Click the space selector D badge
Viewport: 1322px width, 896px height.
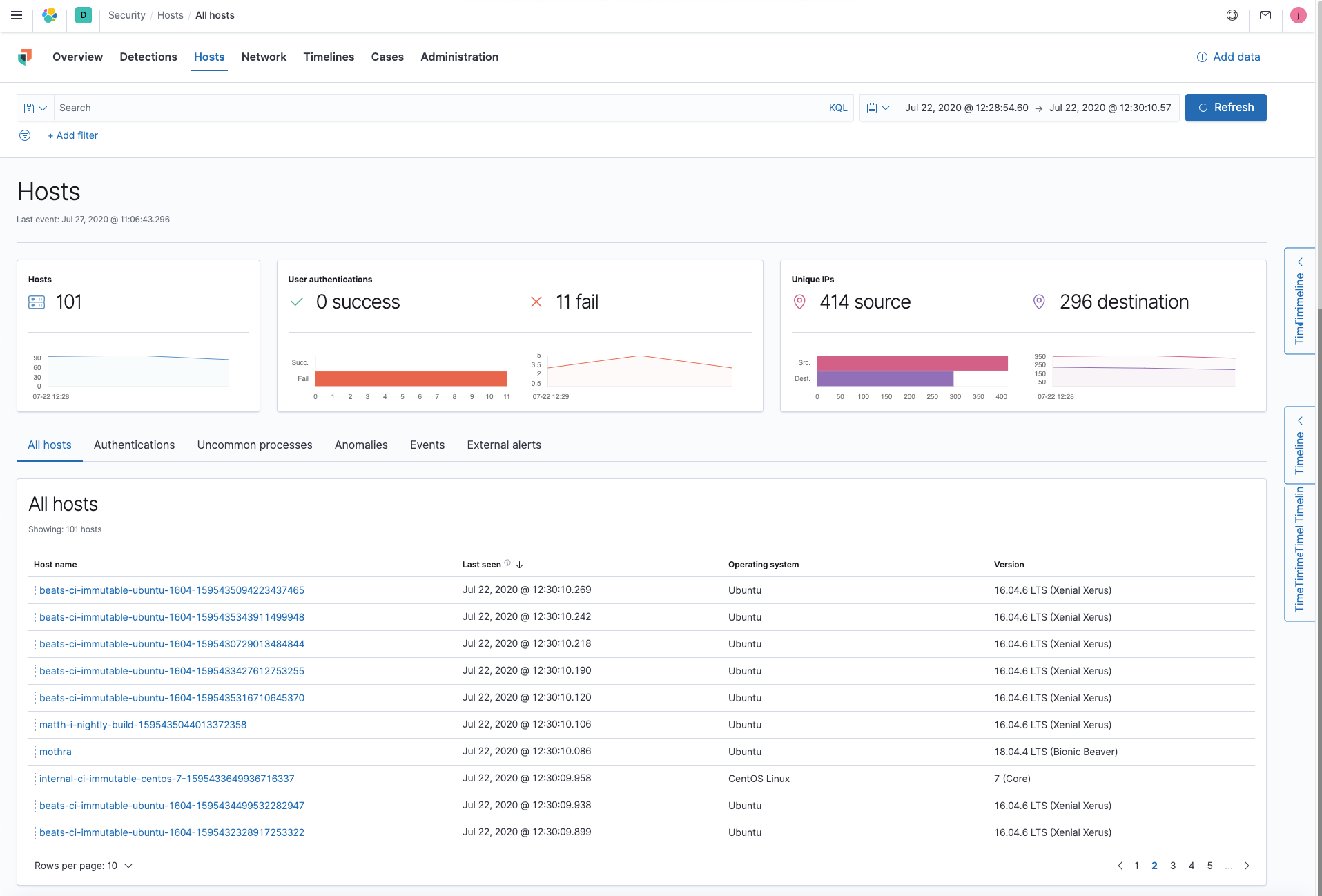[x=83, y=15]
